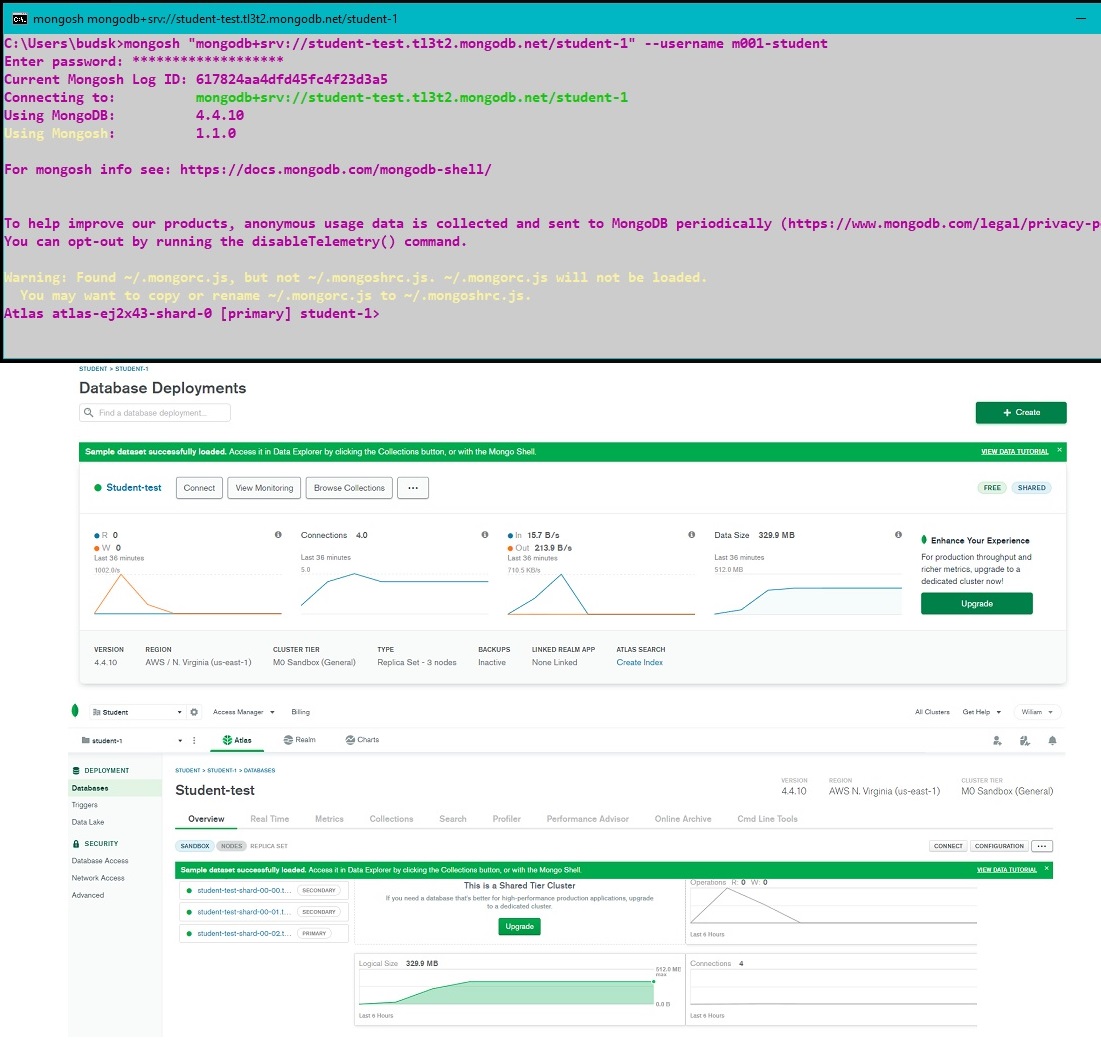Viewport: 1101px width, 1050px height.
Task: Click the Browse Collections button
Action: (349, 488)
